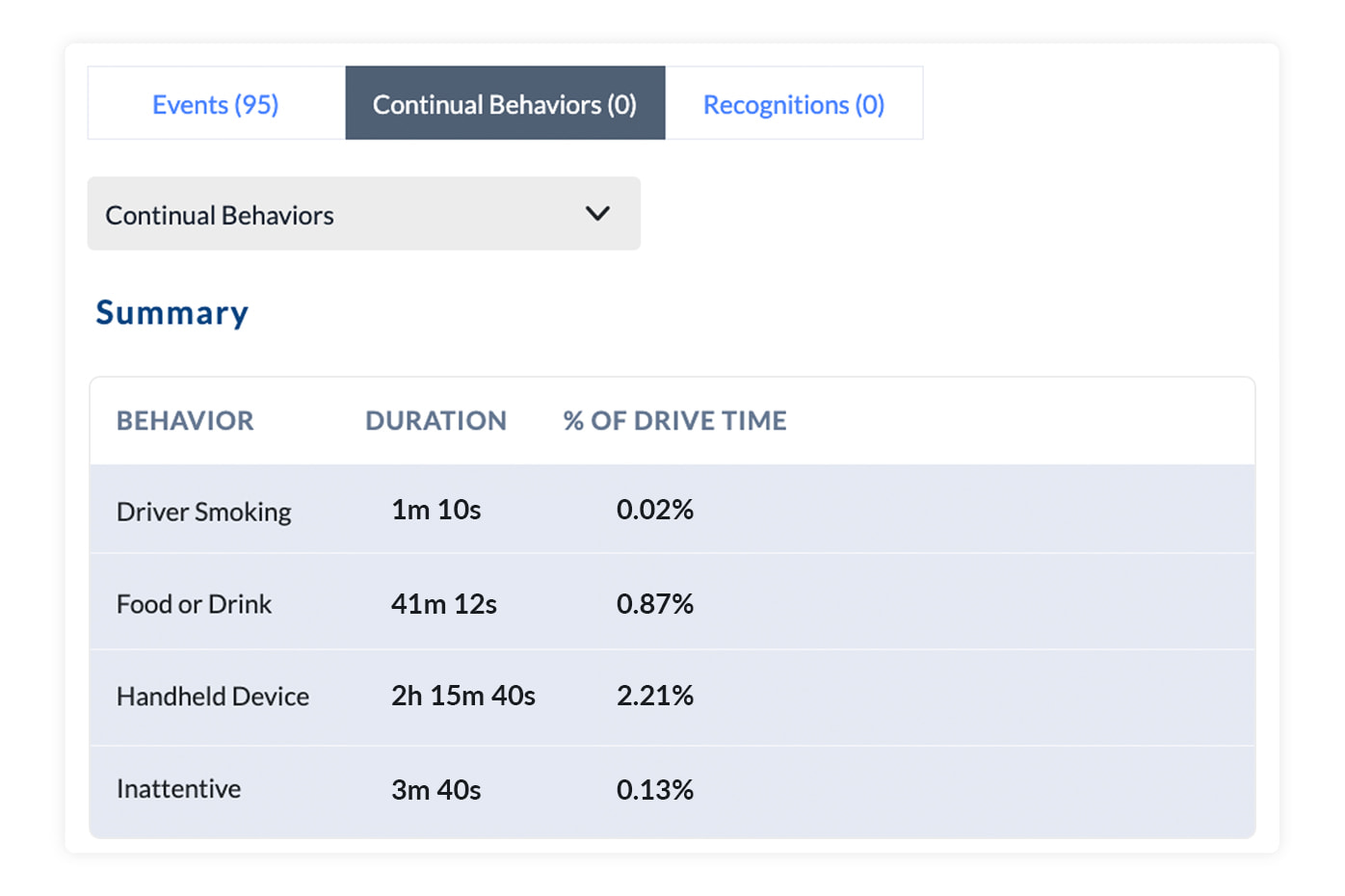The height and width of the screenshot is (896, 1345).
Task: Sort by the BEHAVIOR column header
Action: coord(185,421)
